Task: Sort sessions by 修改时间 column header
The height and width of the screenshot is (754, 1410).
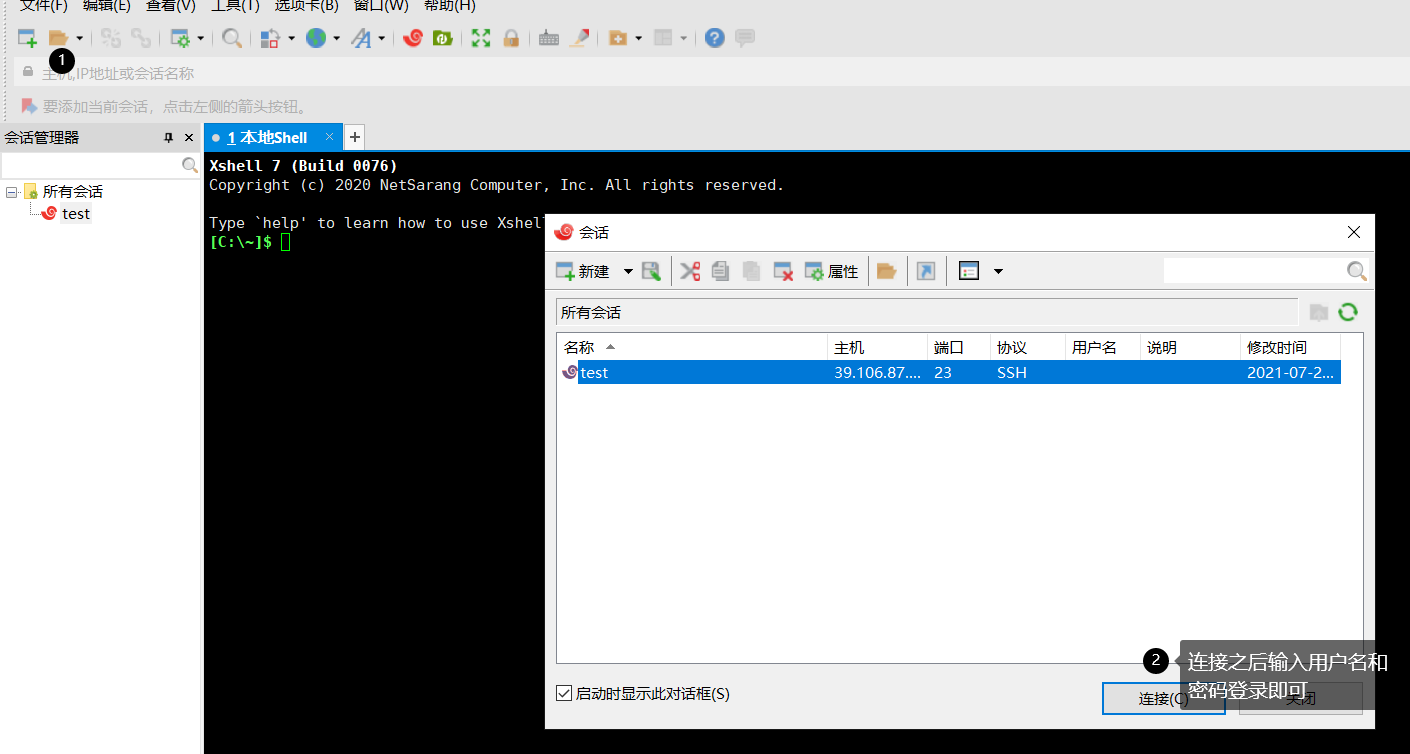Action: tap(1290, 347)
